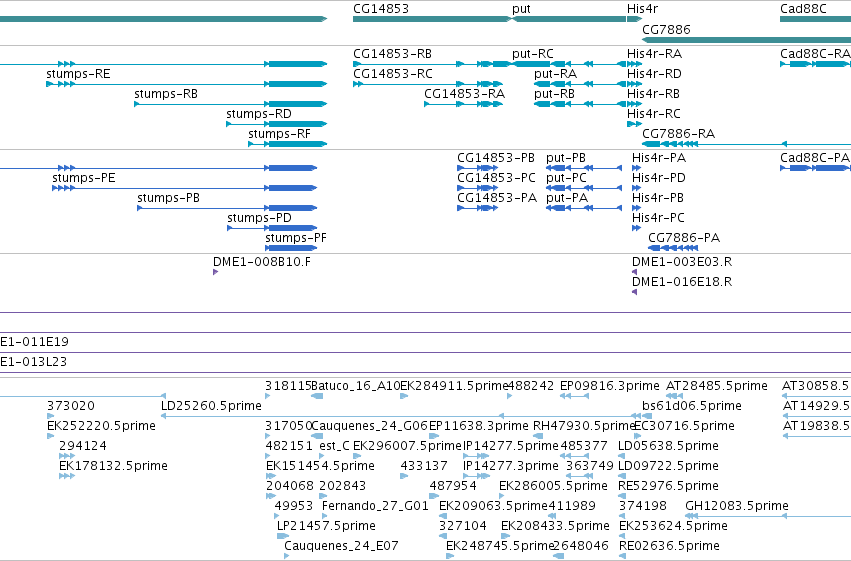851x561 pixels.
Task: Click transcript Cad88C-RA label
Action: coord(815,54)
